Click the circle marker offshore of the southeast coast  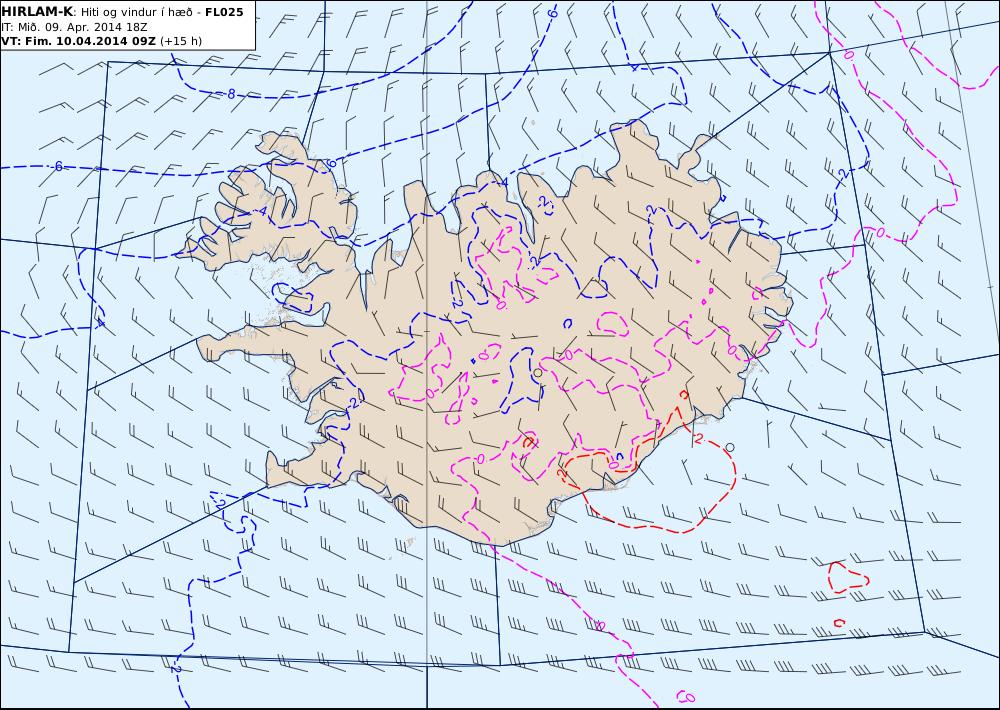(730, 448)
